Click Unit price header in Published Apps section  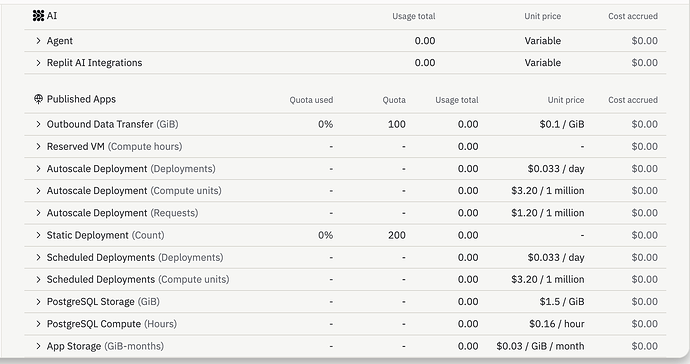tap(566, 100)
